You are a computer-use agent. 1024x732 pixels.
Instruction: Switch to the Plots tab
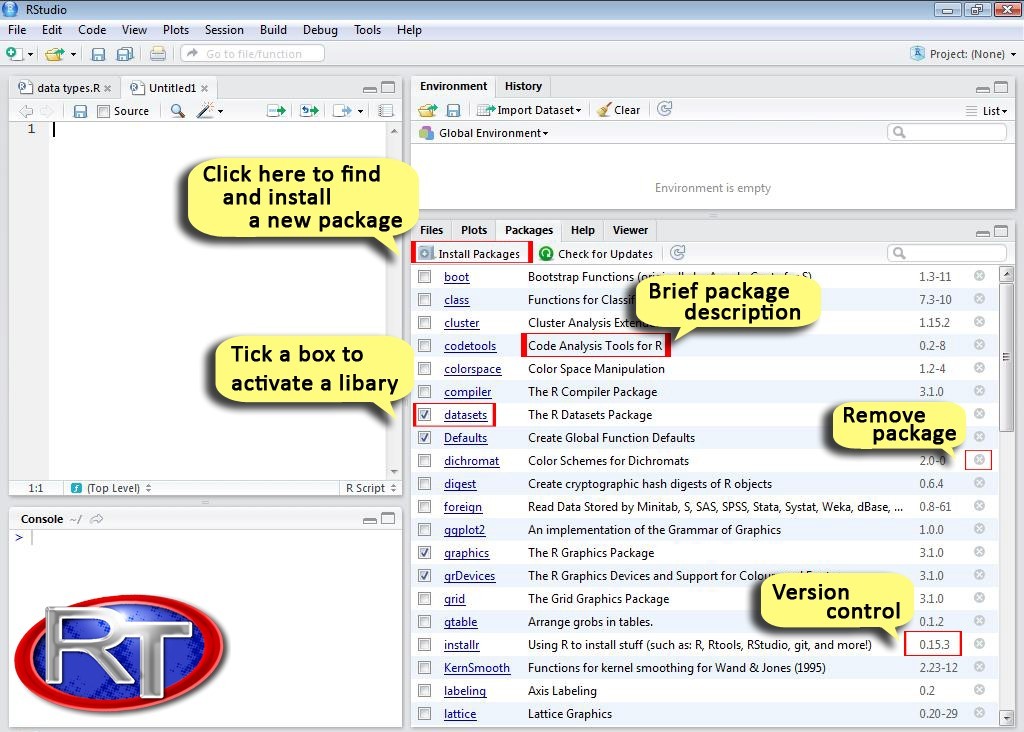[474, 230]
